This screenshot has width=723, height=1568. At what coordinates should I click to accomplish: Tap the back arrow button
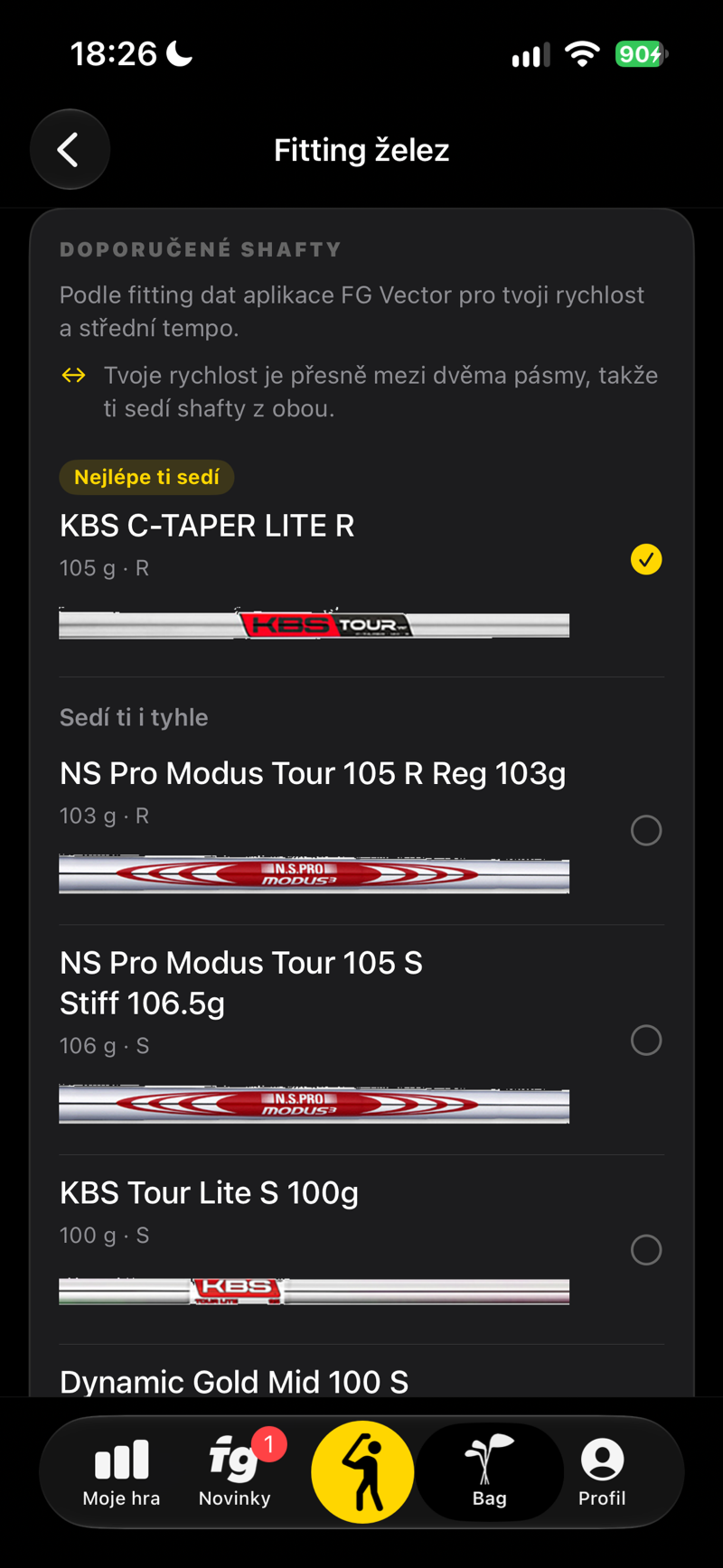click(70, 149)
